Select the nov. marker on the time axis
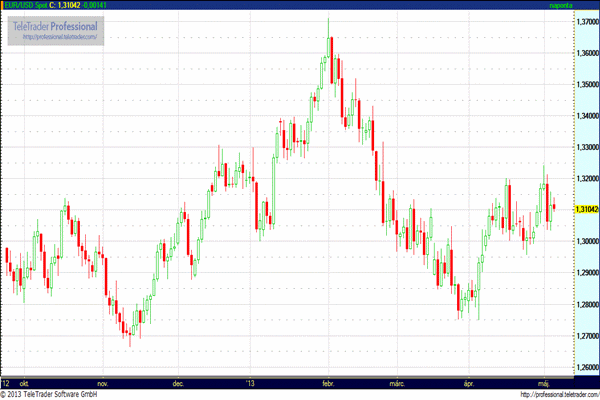The image size is (600, 400). (101, 383)
